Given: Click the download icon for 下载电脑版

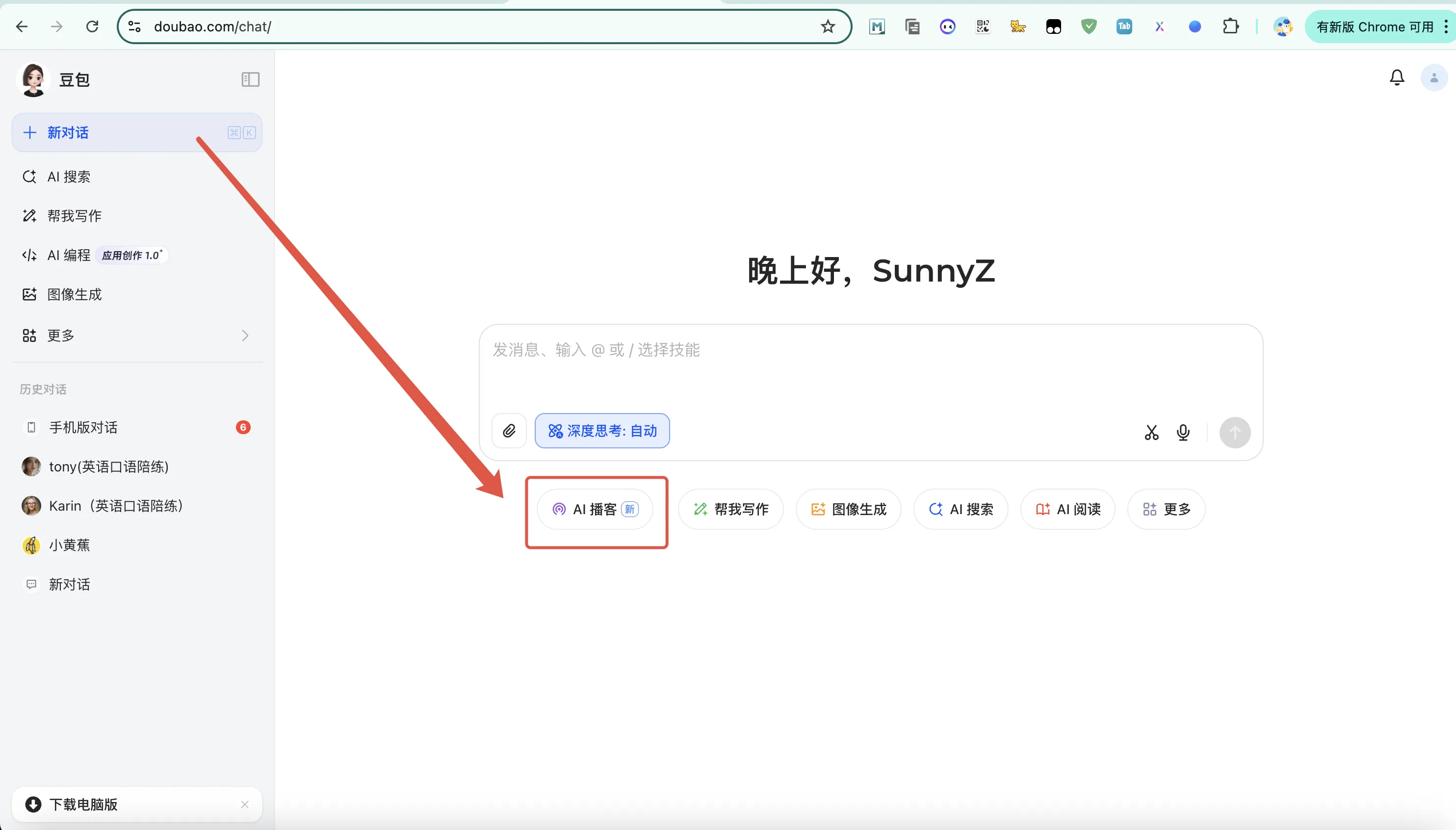Looking at the screenshot, I should point(33,804).
